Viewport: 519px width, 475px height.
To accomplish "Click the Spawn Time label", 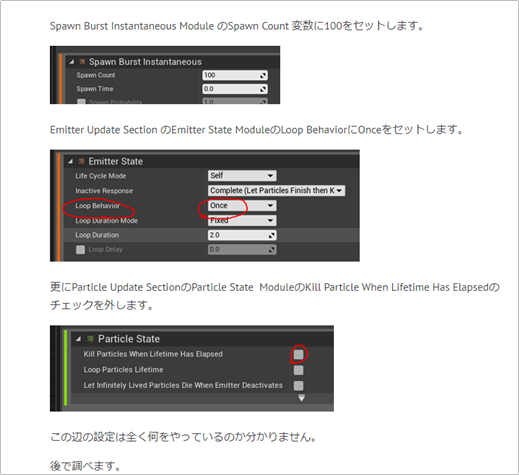I will pos(95,89).
